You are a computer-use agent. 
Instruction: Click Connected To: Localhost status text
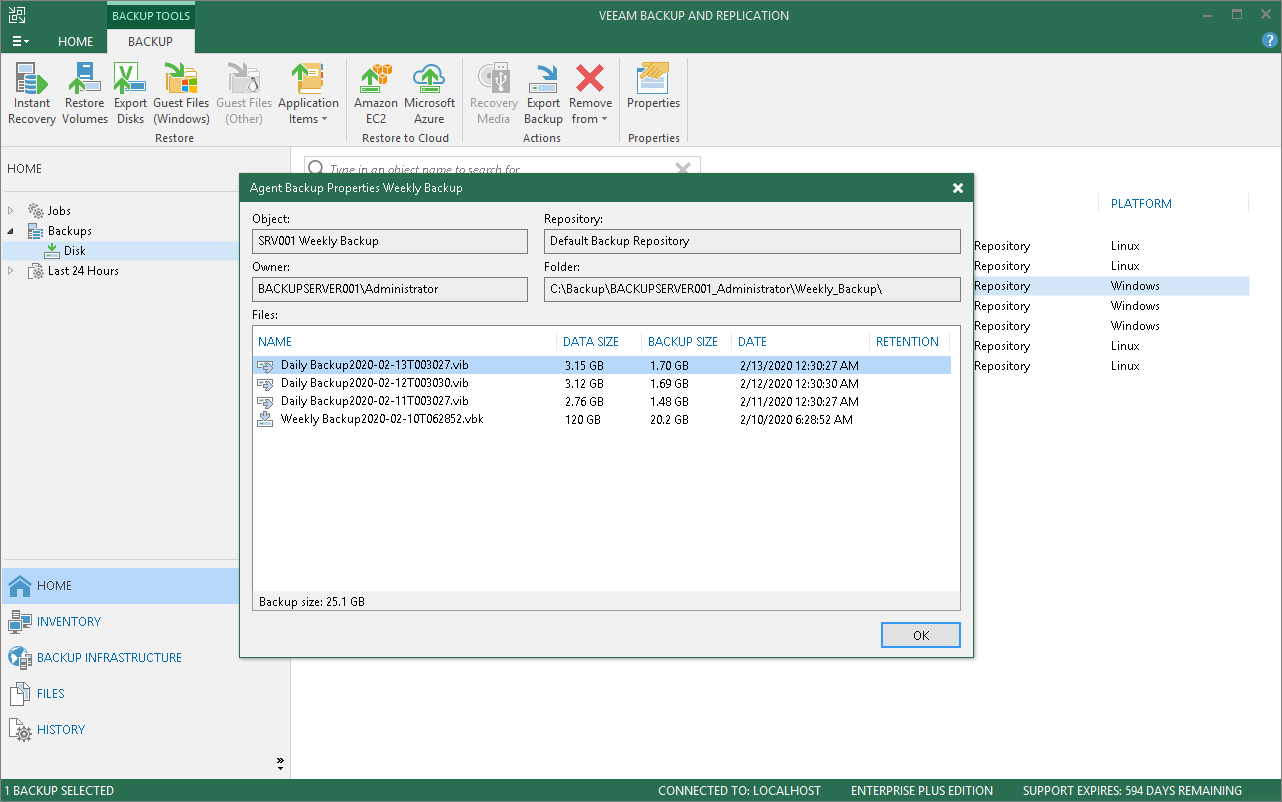(739, 791)
